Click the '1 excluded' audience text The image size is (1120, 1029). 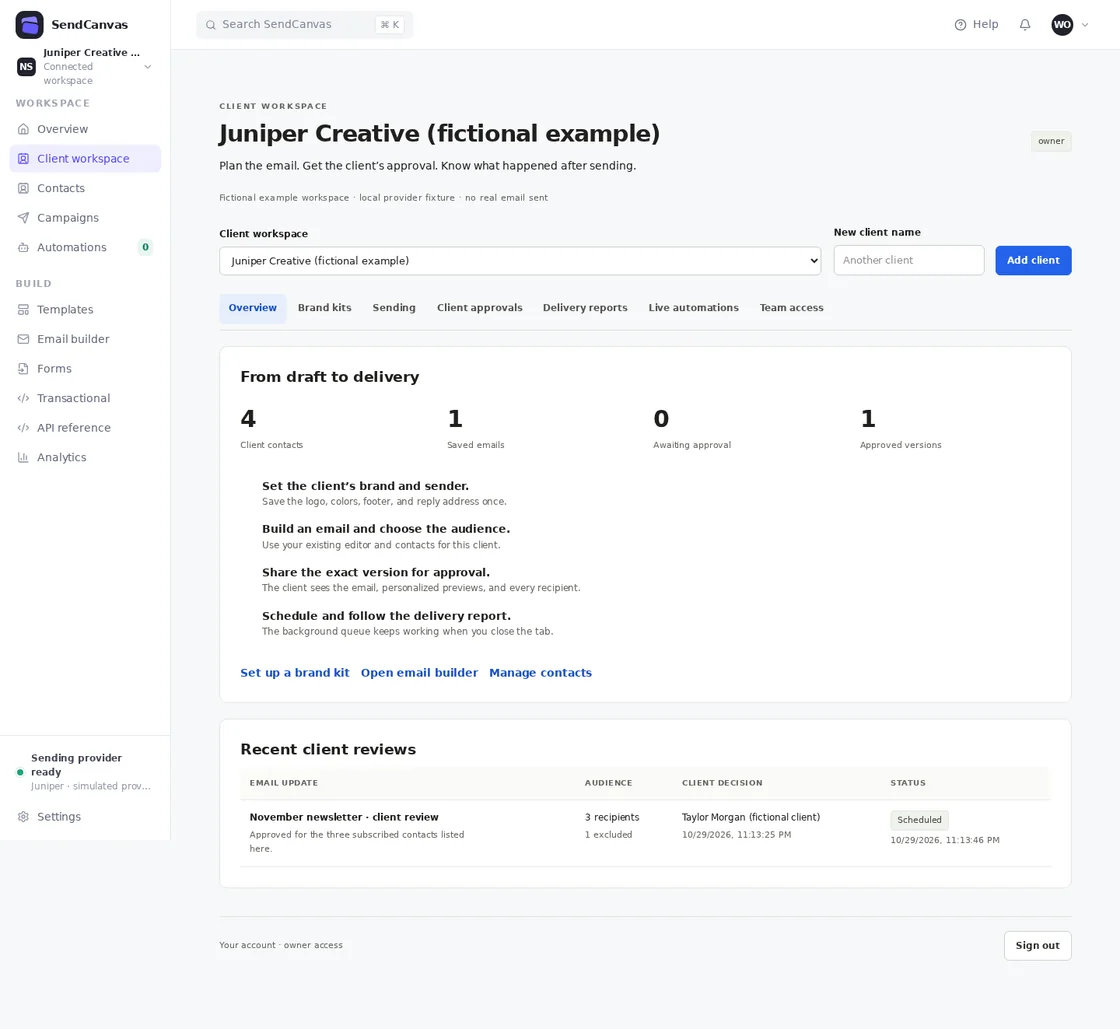pos(609,835)
